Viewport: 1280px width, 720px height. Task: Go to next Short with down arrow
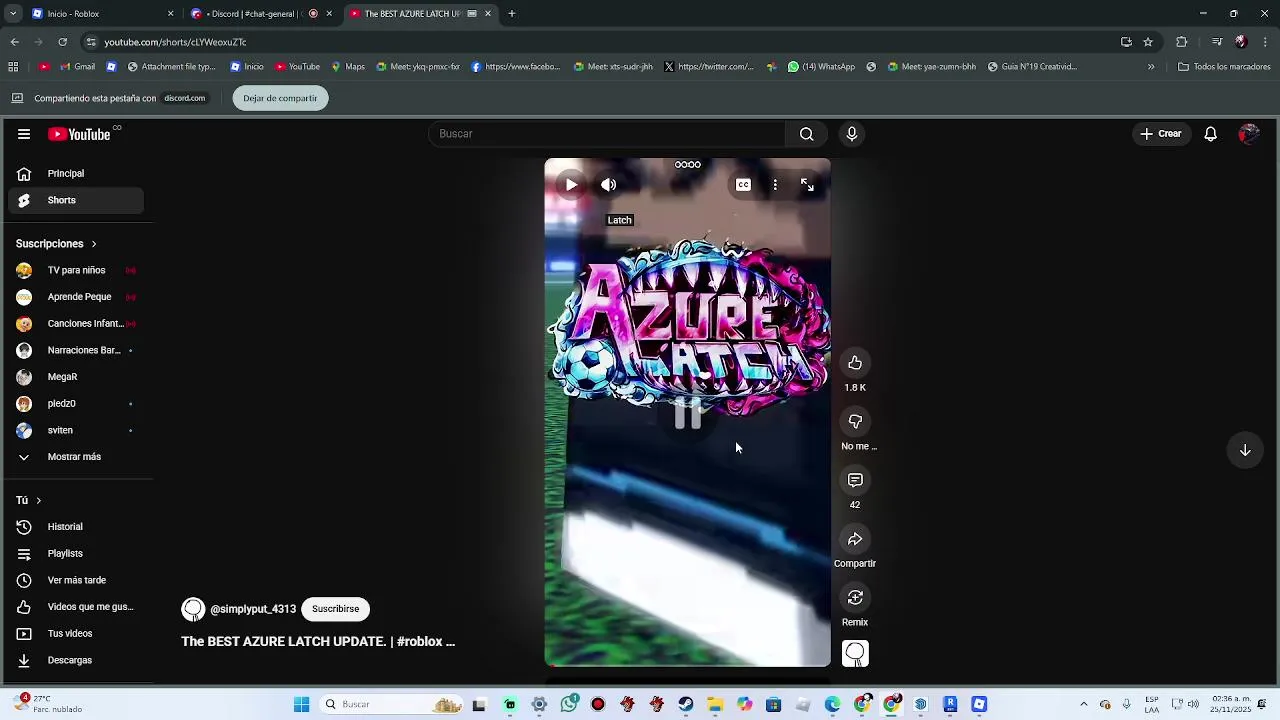pos(1245,450)
